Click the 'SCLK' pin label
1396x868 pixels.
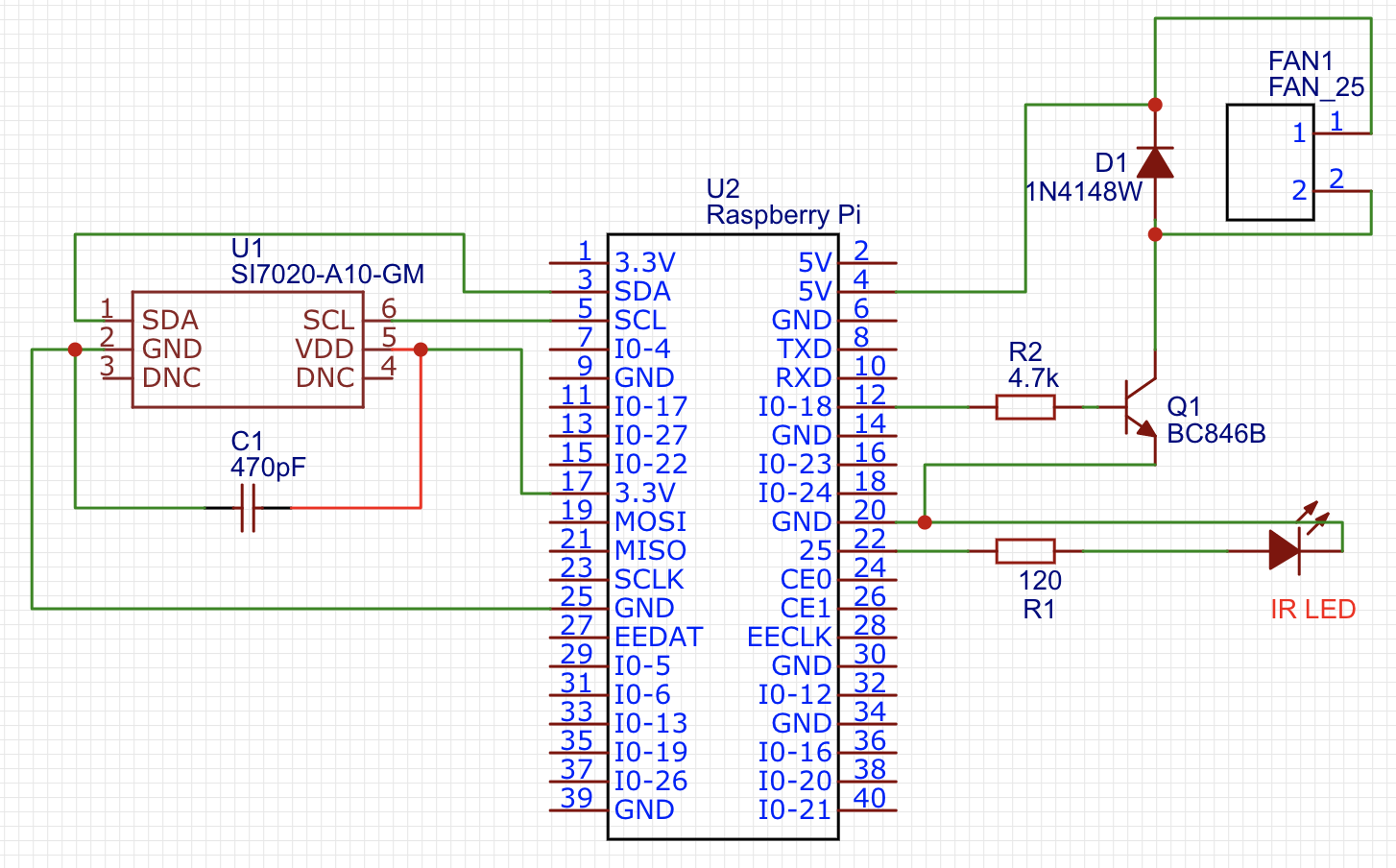point(649,580)
